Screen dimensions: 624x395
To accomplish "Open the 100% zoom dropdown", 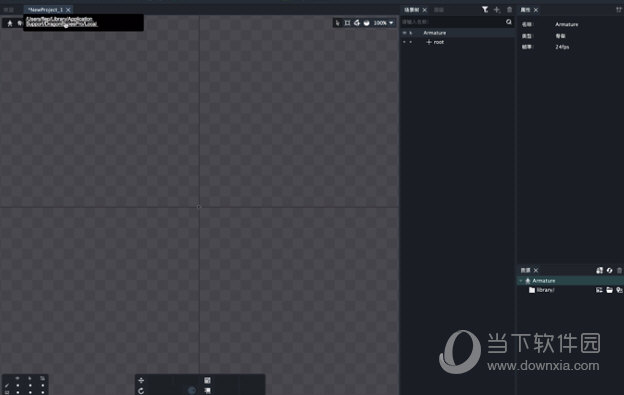I will [x=384, y=23].
